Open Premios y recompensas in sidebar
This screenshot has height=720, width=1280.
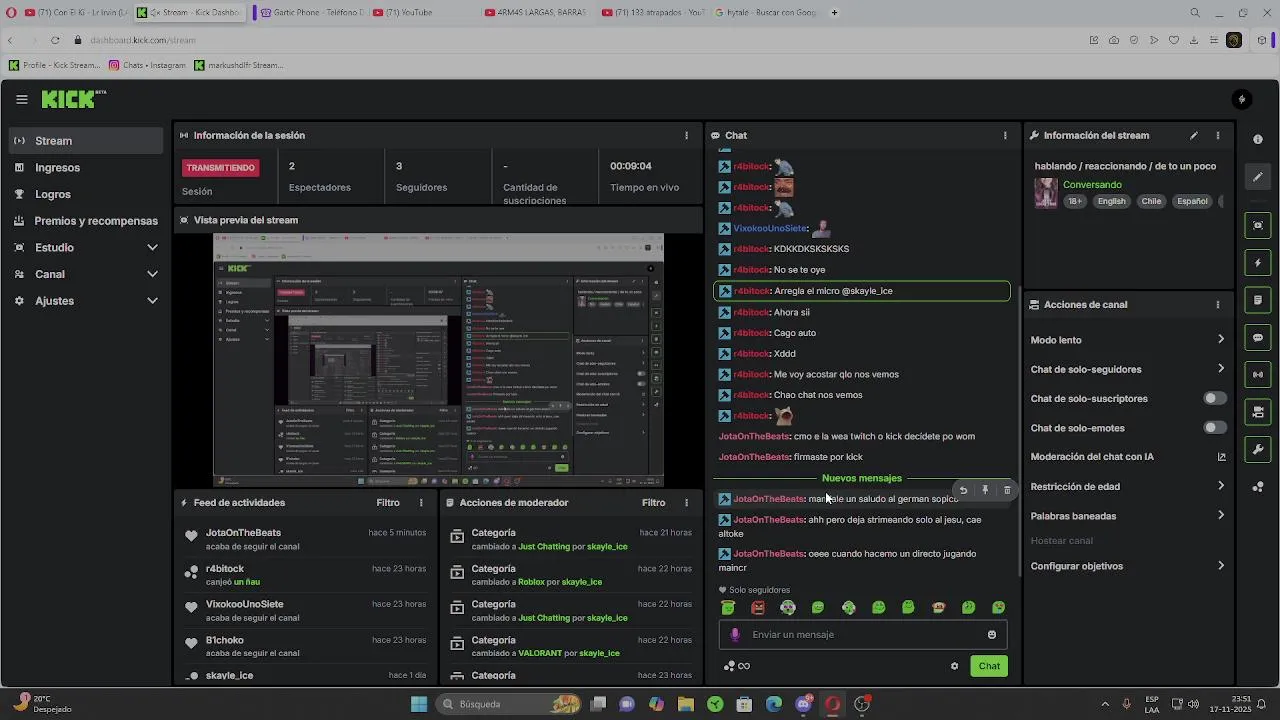click(x=86, y=221)
